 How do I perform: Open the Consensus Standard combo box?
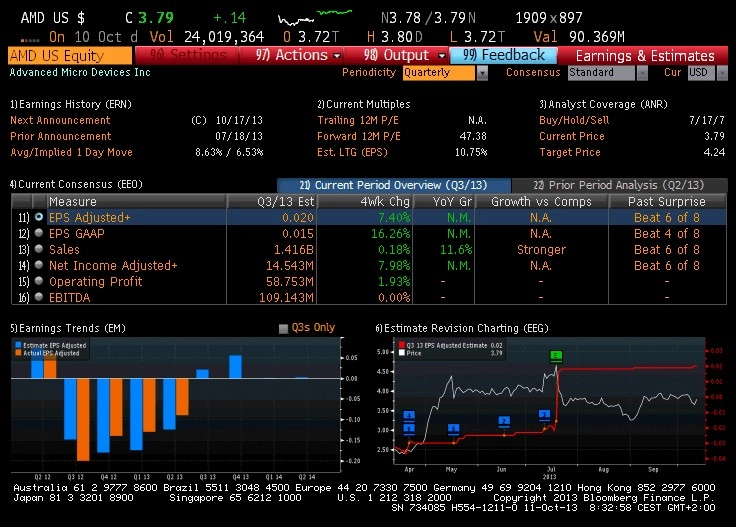click(x=601, y=73)
